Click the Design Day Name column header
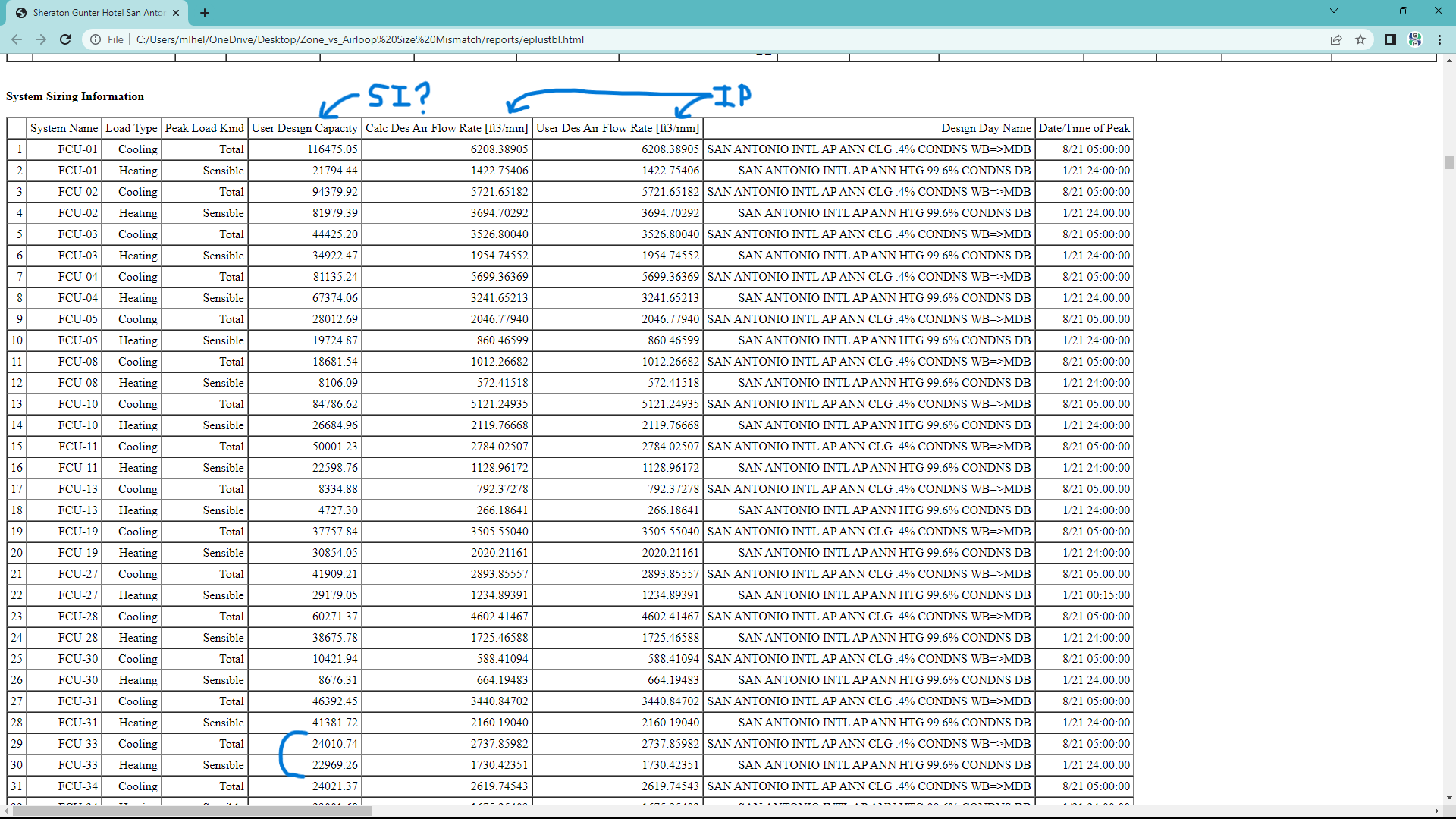 tap(985, 128)
